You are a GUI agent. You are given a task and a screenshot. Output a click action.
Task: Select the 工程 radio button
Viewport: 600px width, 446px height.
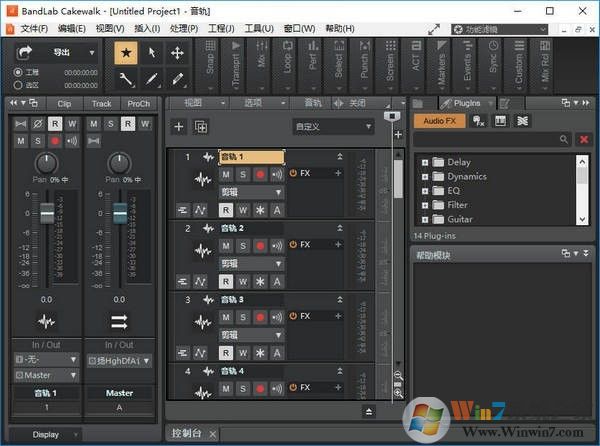tap(19, 73)
